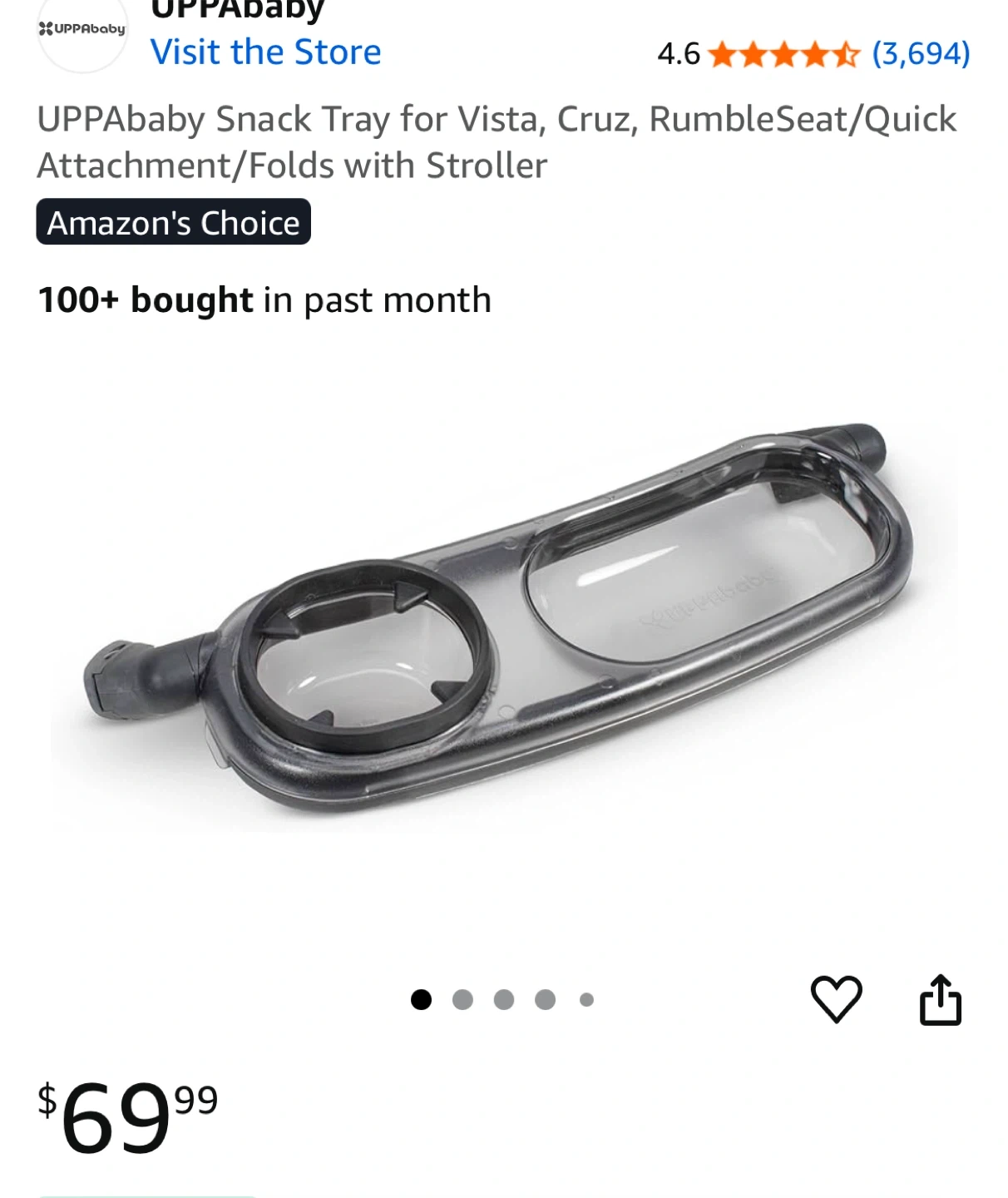Tap the half-filled fifth rating star
This screenshot has height=1198, width=1008.
[845, 55]
